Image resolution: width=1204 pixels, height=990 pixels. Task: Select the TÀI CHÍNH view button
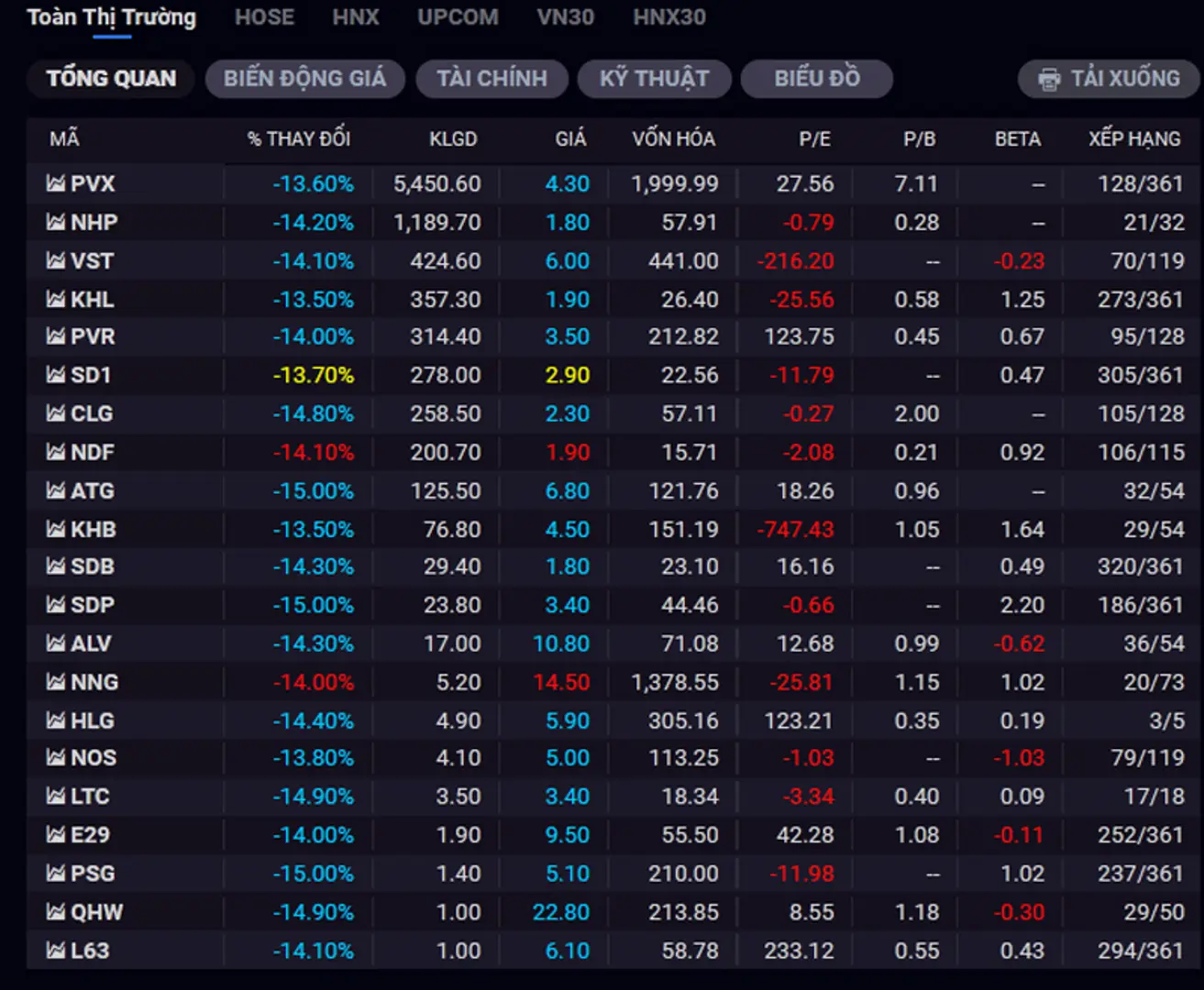[x=492, y=79]
